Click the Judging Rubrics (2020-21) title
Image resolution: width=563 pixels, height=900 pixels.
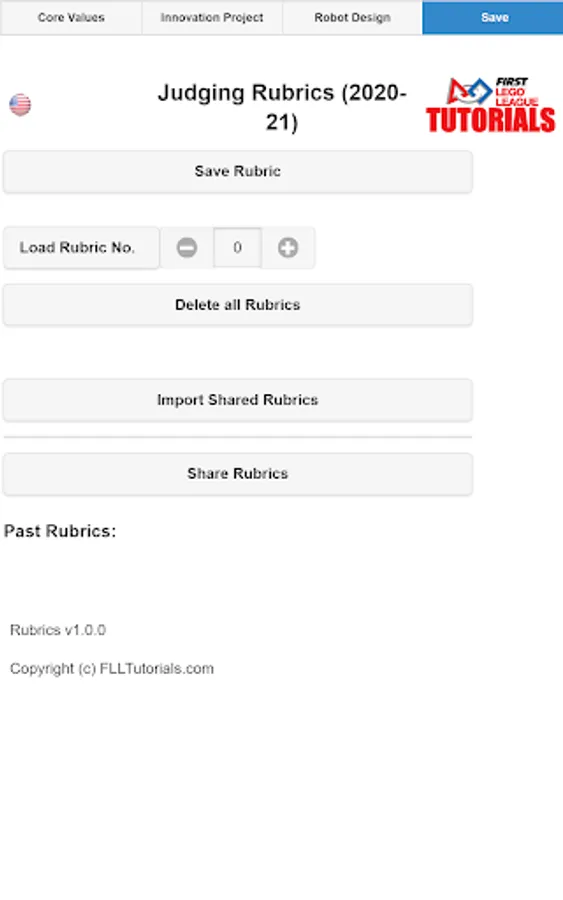[282, 107]
